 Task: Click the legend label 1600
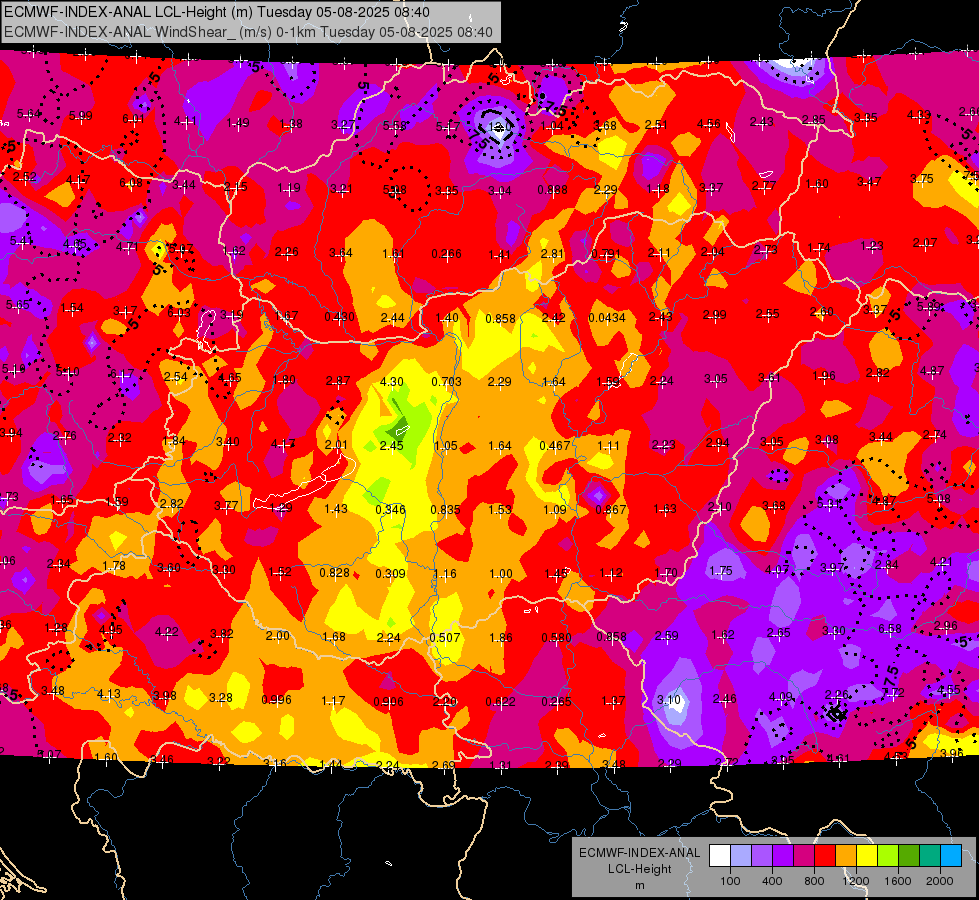(898, 881)
